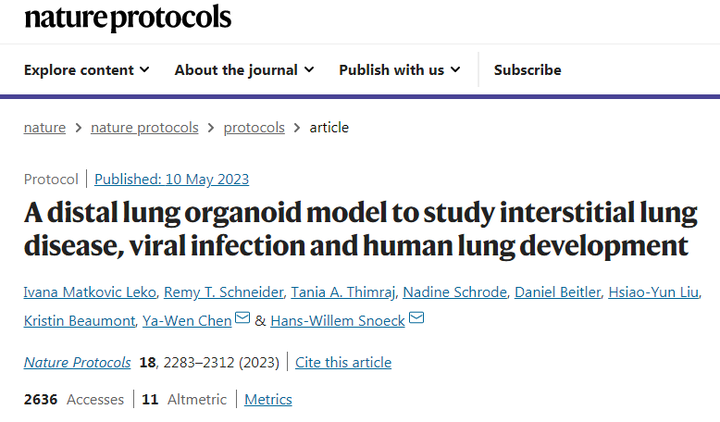This screenshot has height=422, width=720.
Task: Go to the nature breadcrumb link
Action: 45,127
